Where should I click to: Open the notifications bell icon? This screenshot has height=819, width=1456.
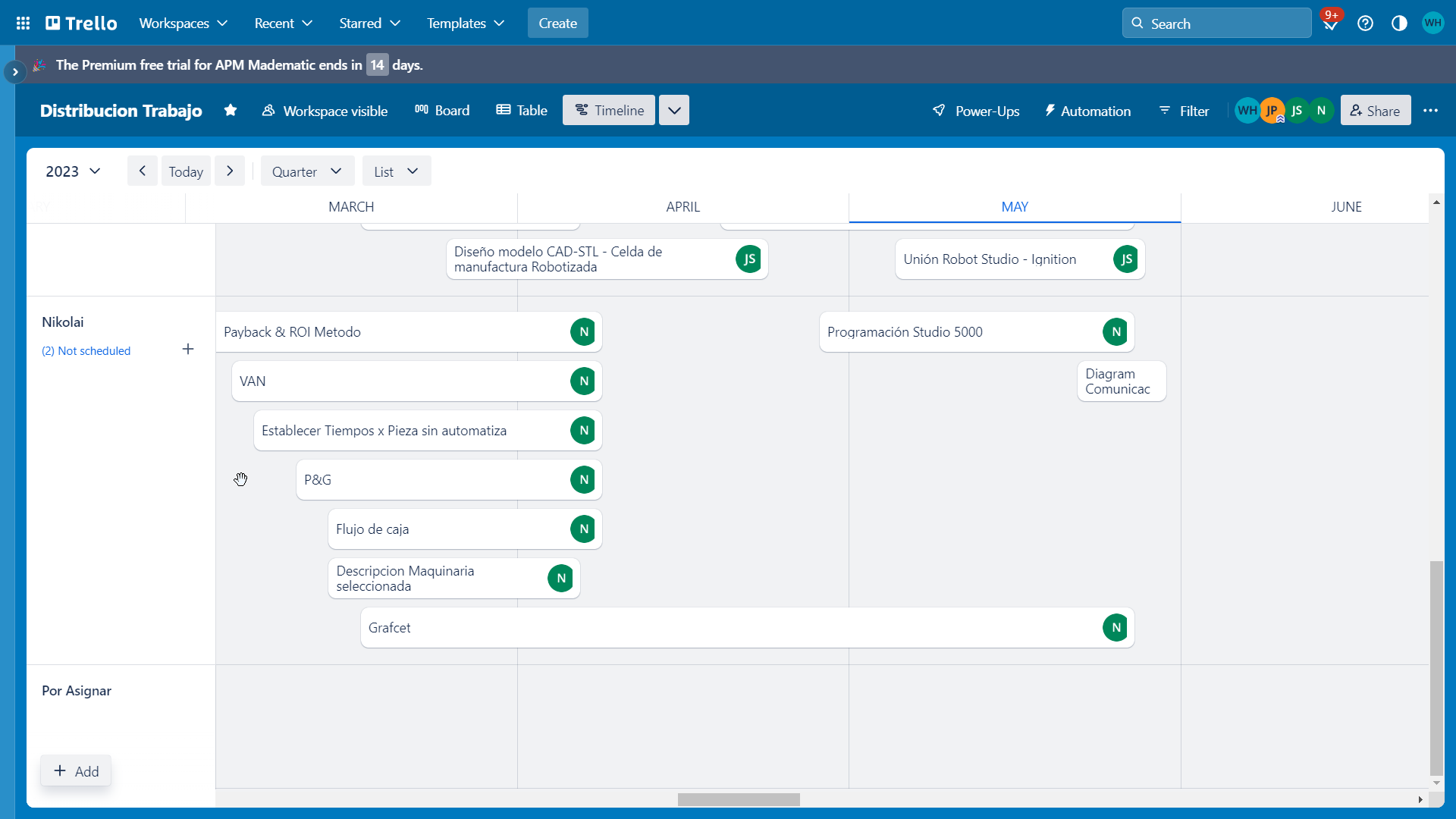(x=1330, y=24)
